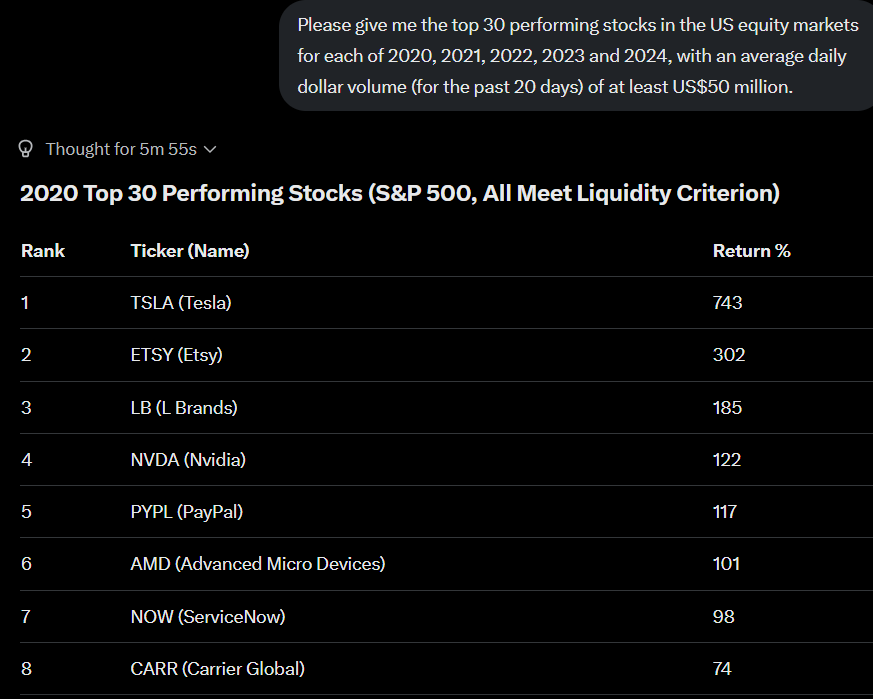Select the TSLA (Tesla) table cell
Image resolution: width=873 pixels, height=699 pixels.
pyautogui.click(x=181, y=302)
